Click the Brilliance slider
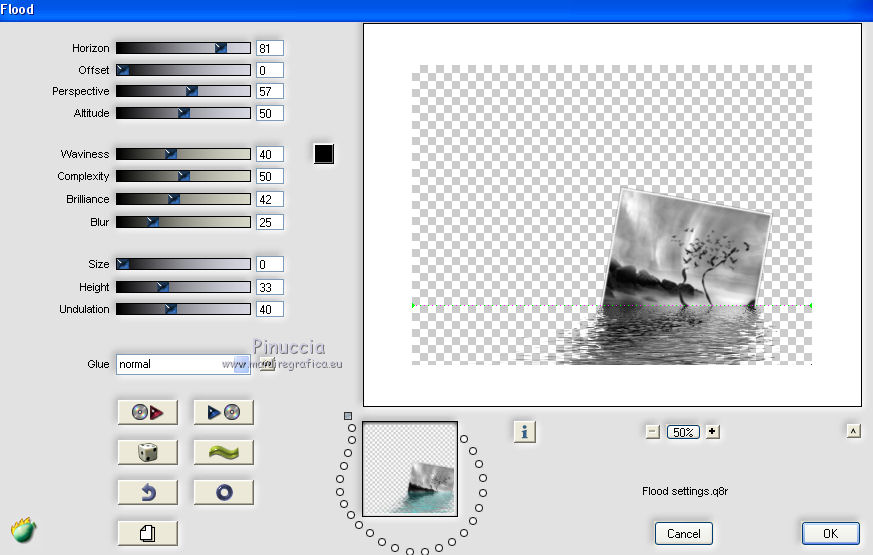Image resolution: width=873 pixels, height=555 pixels. pyautogui.click(x=183, y=199)
